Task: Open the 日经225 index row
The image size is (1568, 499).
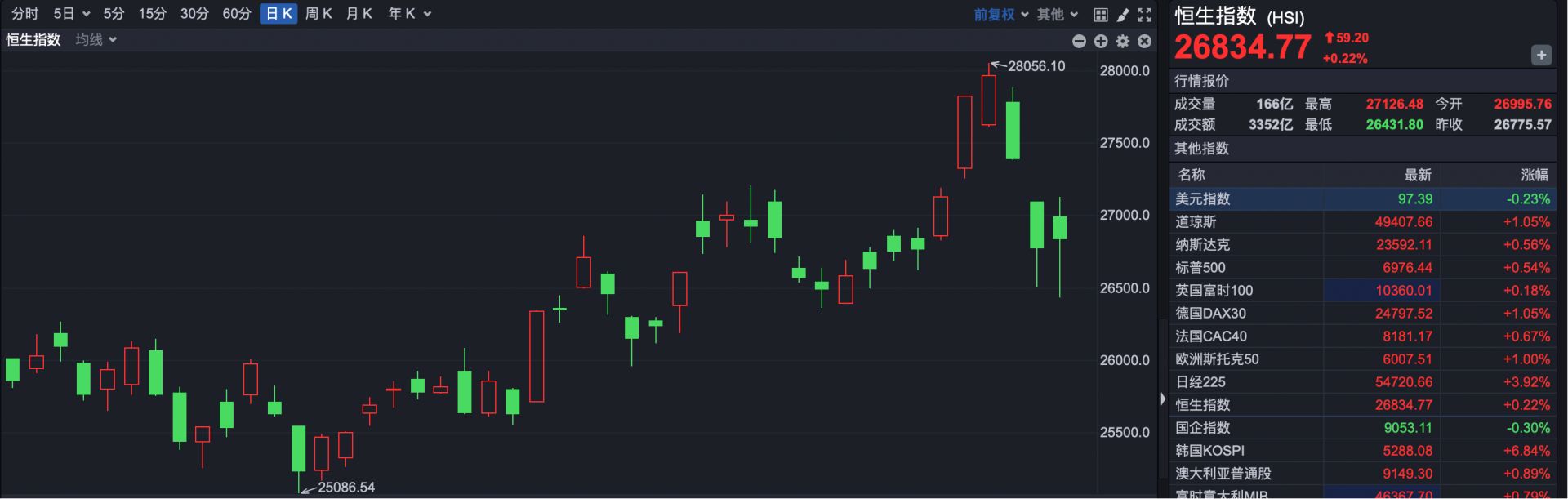Action: [x=1361, y=382]
